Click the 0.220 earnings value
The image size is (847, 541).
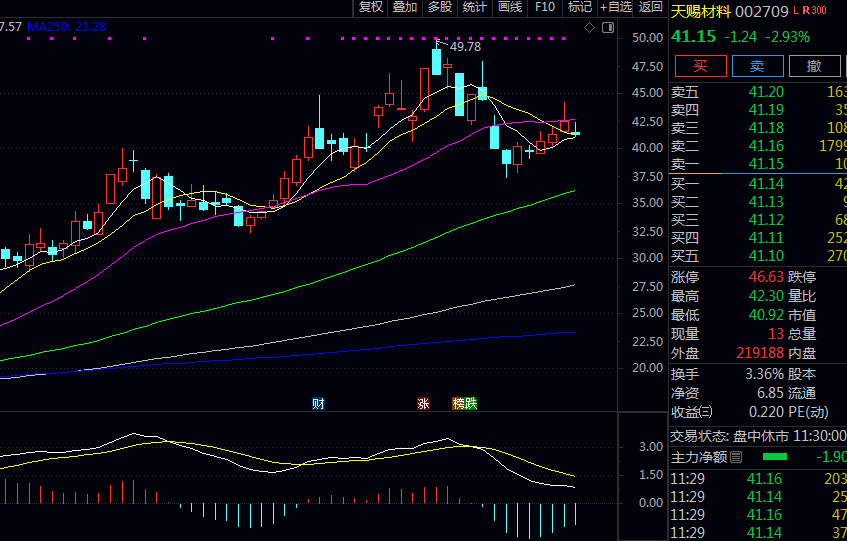pyautogui.click(x=767, y=412)
